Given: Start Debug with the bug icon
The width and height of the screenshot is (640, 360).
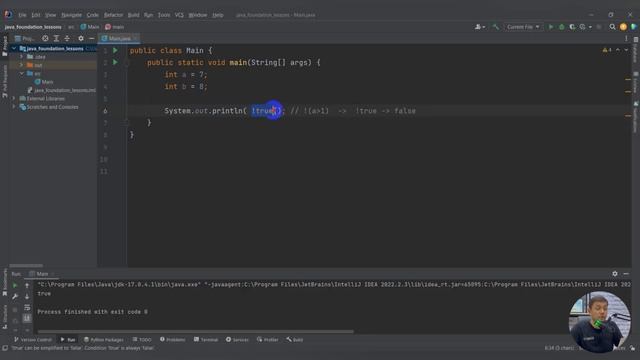Looking at the screenshot, I should [562, 27].
